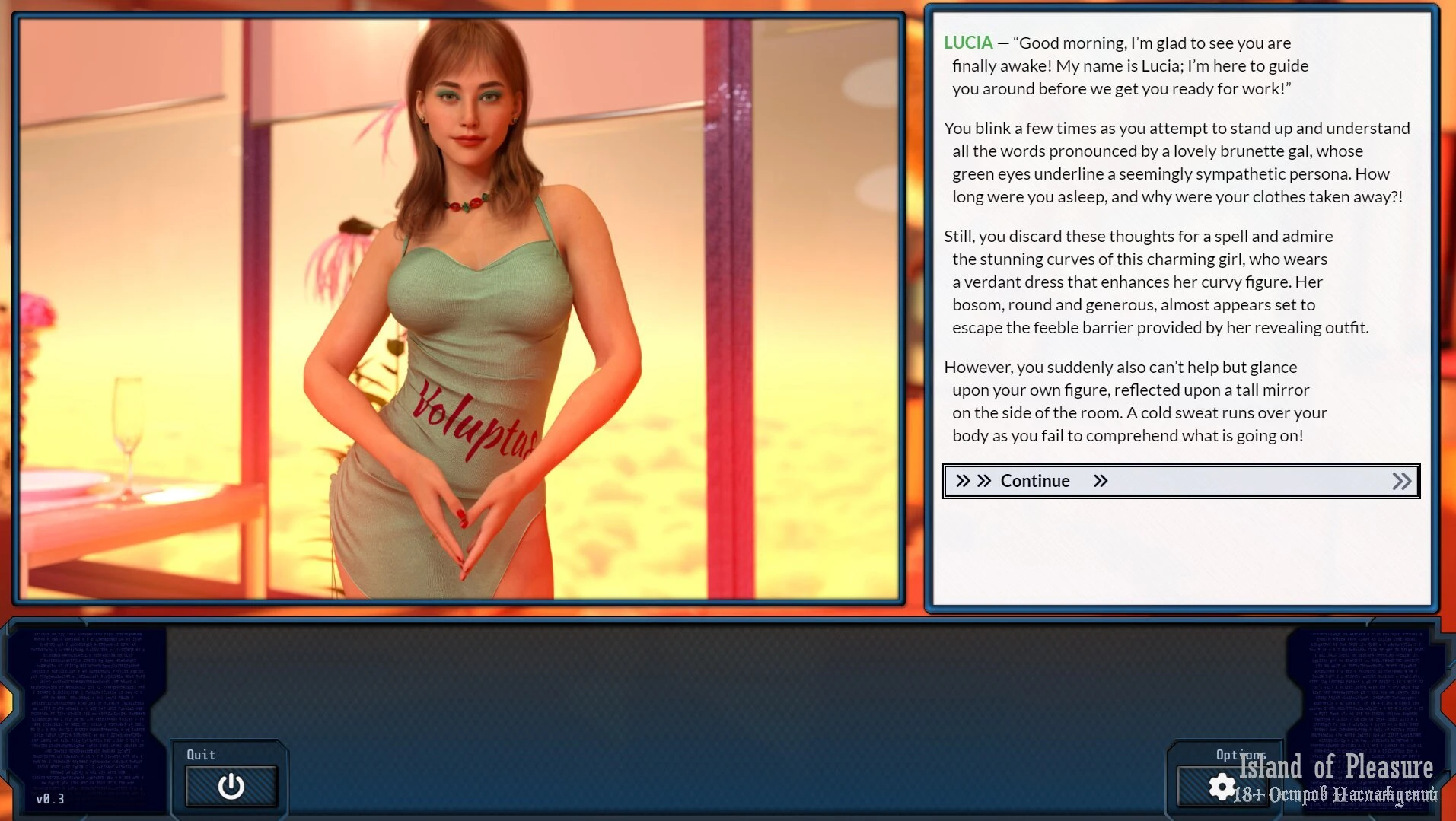This screenshot has height=821, width=1456.
Task: Click the Quit label above the power button
Action: 201,755
